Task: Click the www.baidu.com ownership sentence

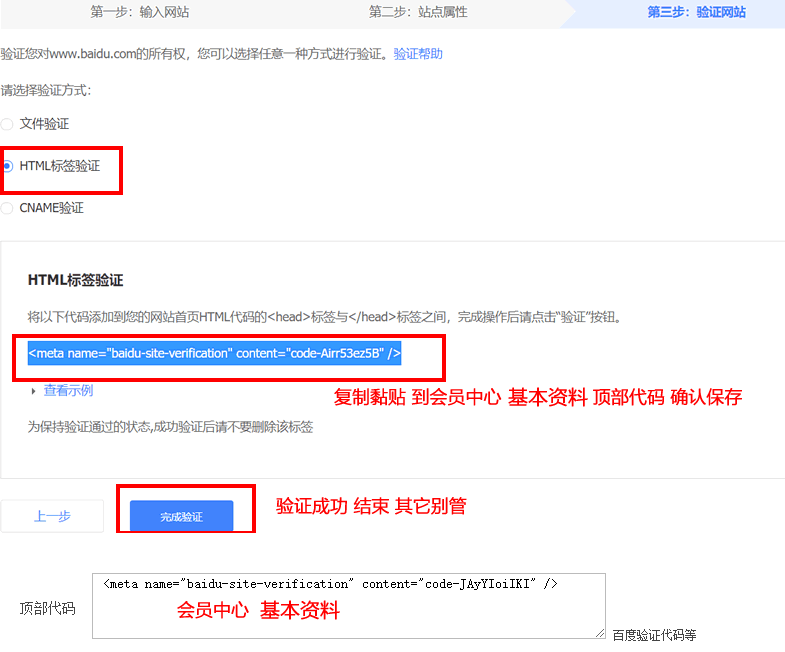Action: pyautogui.click(x=195, y=54)
